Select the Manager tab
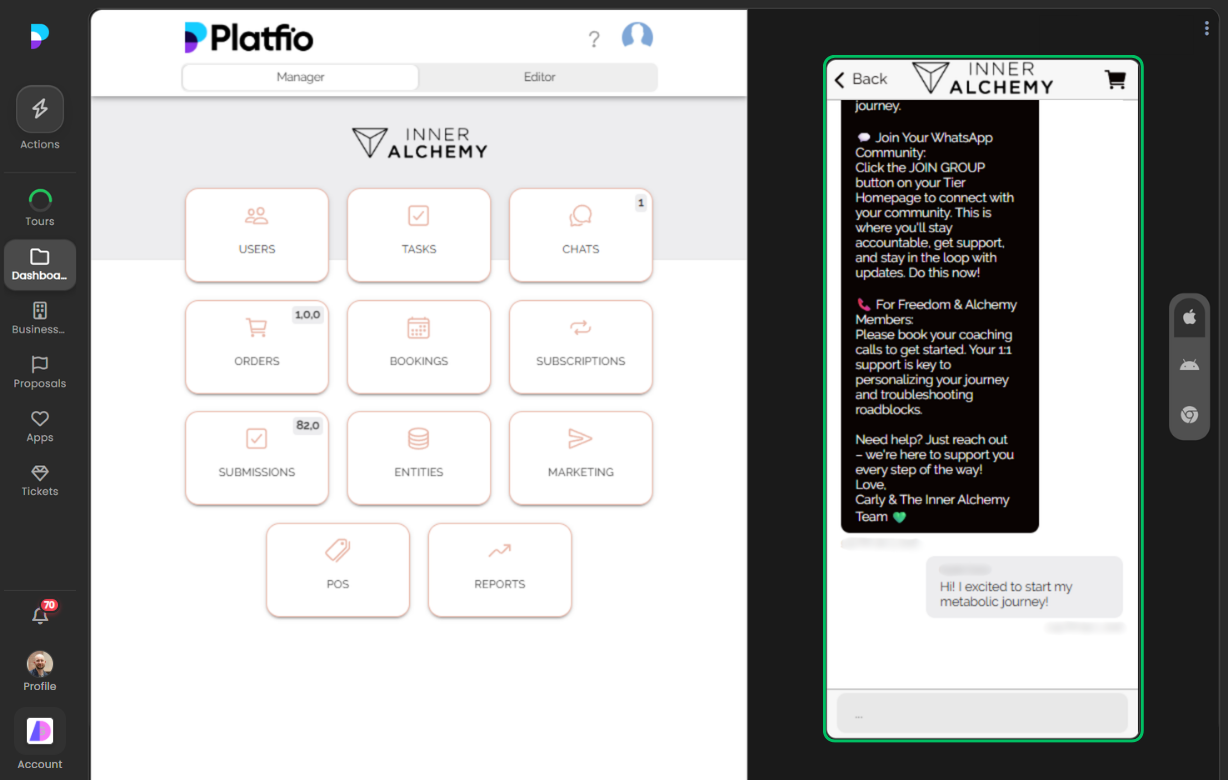This screenshot has width=1228, height=780. coord(299,76)
